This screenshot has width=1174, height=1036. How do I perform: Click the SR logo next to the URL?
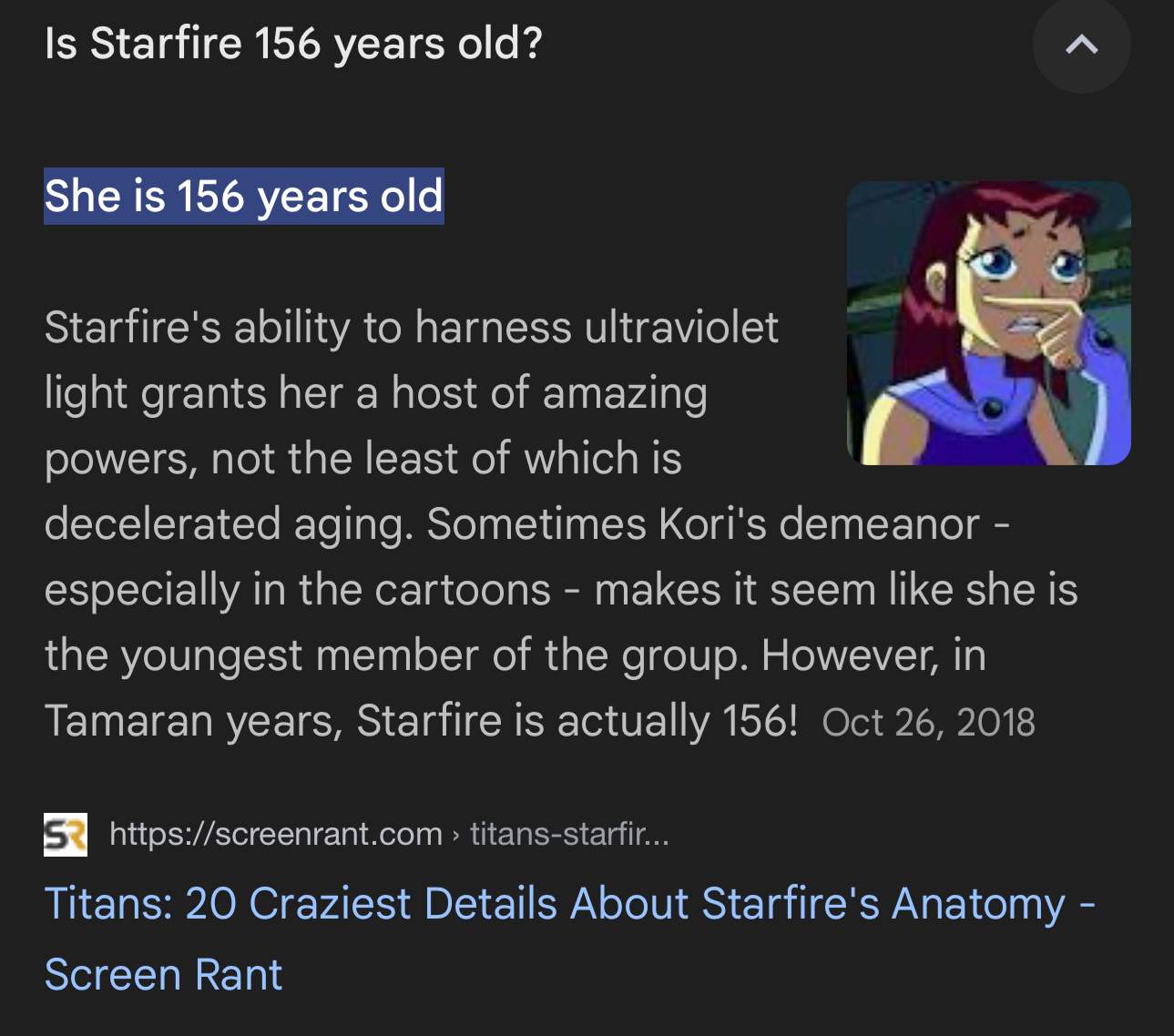[x=65, y=834]
